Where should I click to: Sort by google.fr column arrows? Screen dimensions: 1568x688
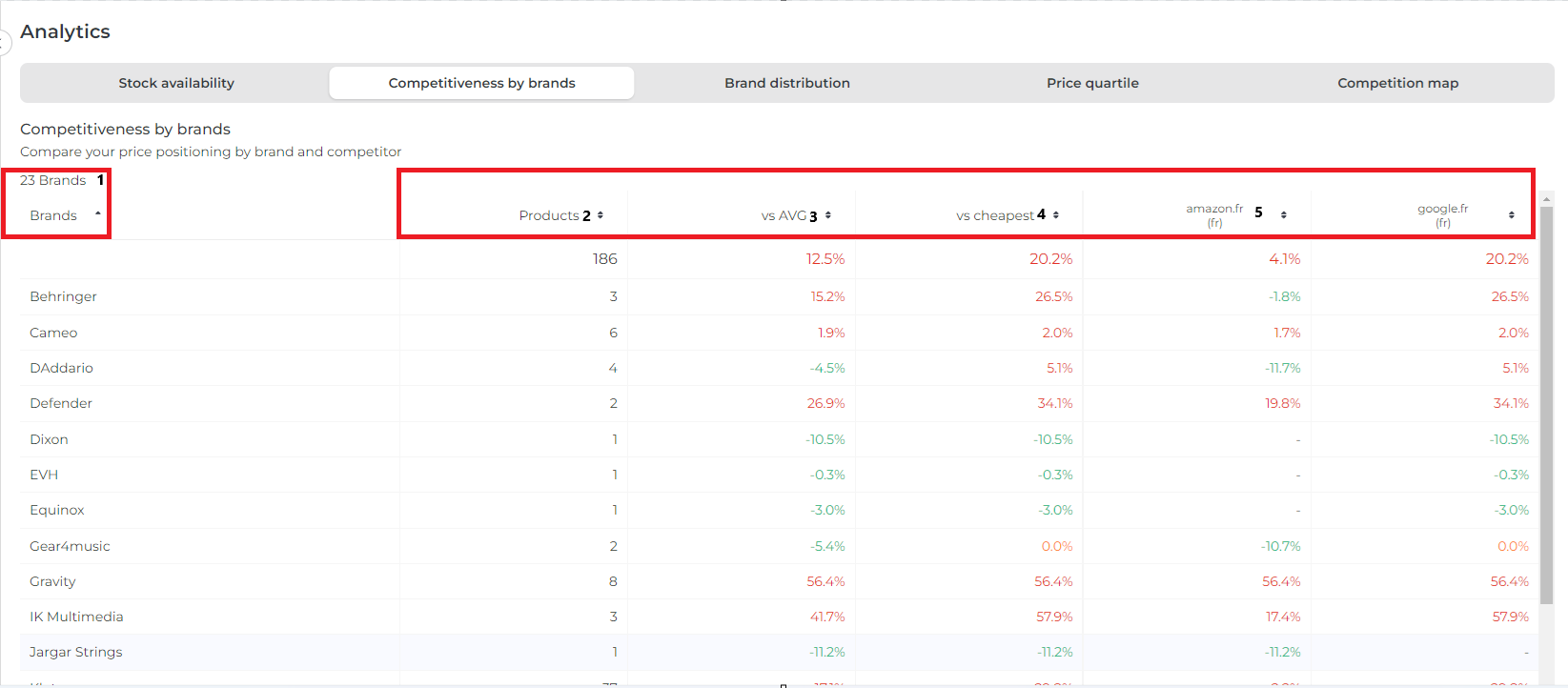coord(1512,215)
